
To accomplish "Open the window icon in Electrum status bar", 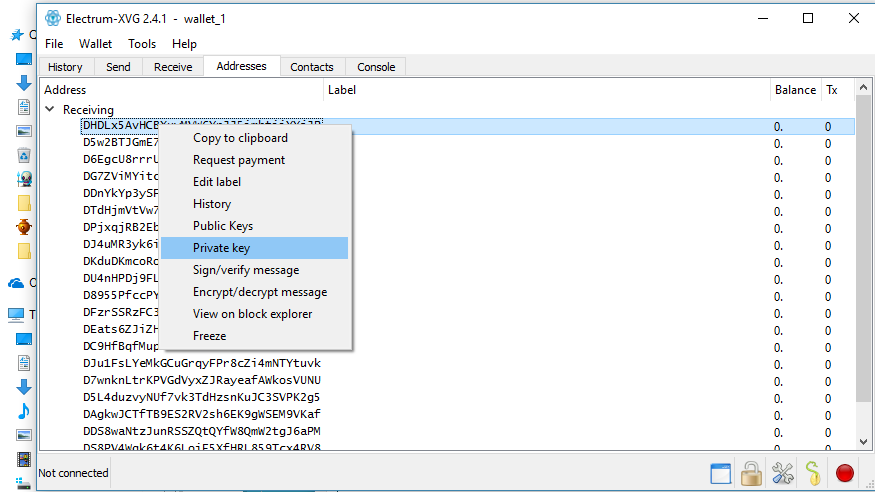I will 720,474.
